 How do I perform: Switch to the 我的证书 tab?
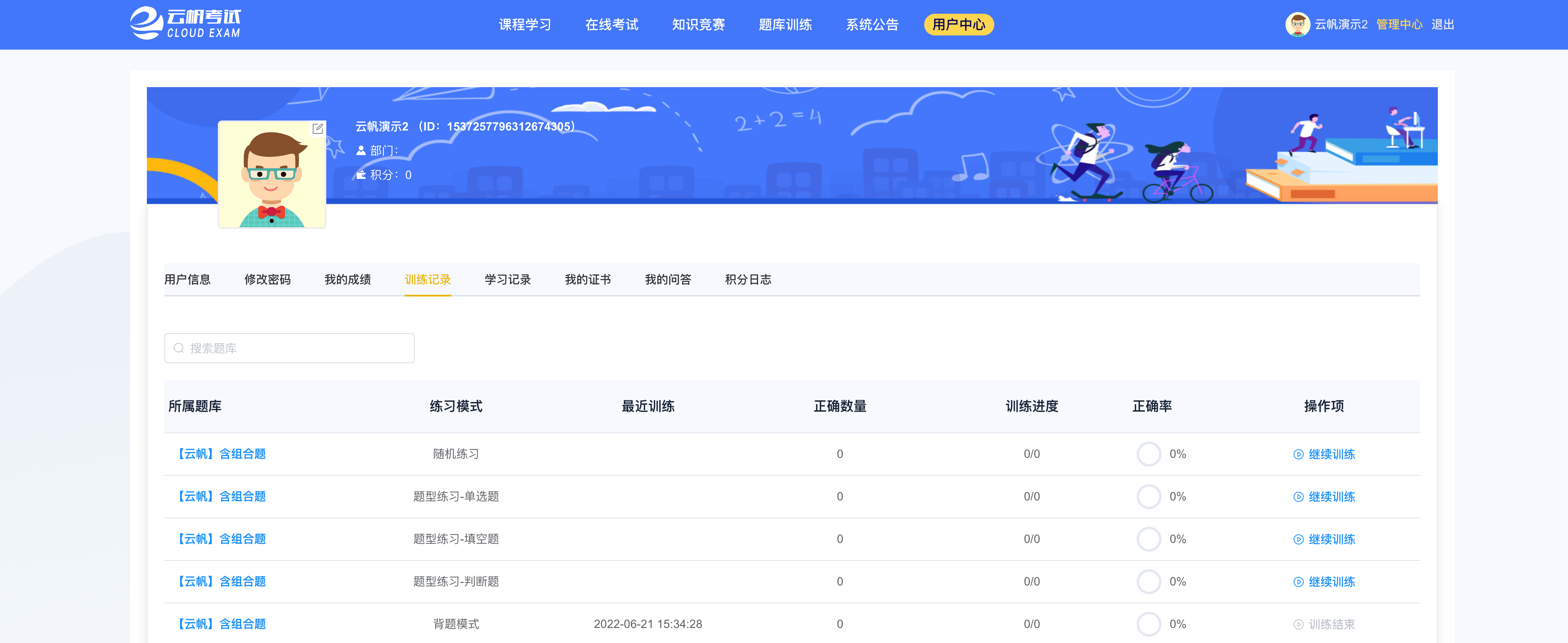click(588, 279)
